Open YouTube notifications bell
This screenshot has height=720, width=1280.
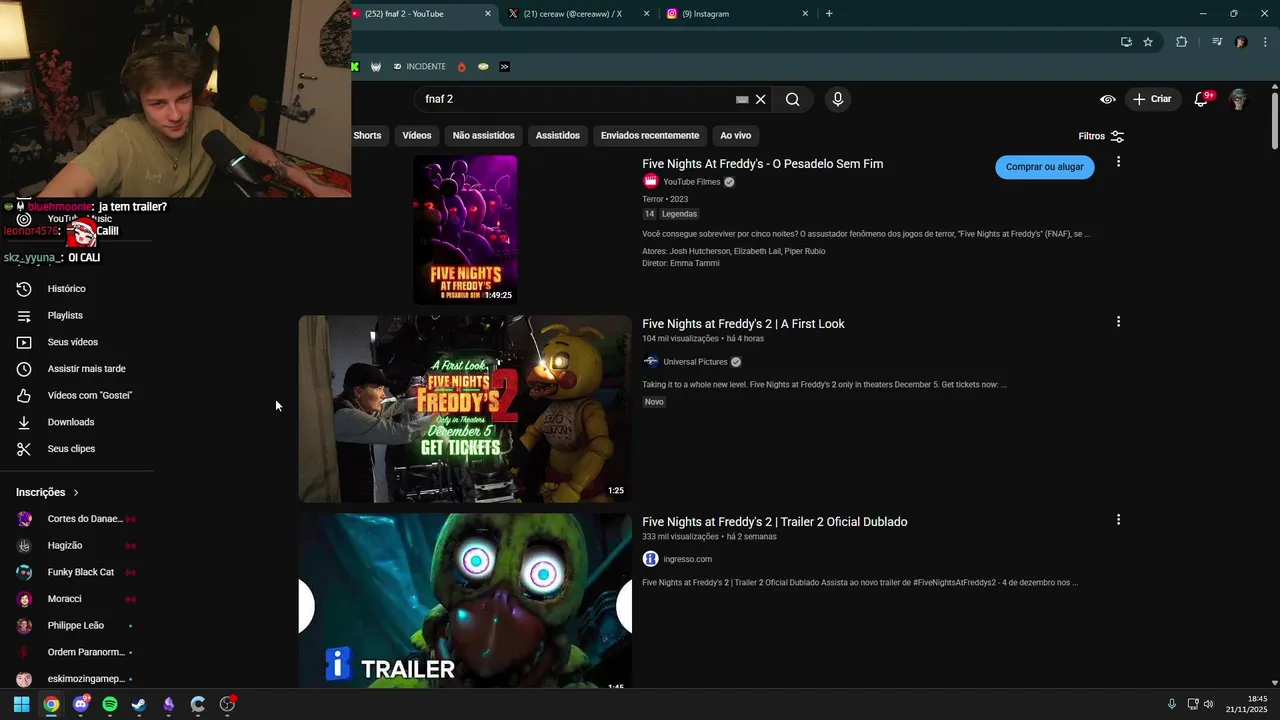[1202, 99]
